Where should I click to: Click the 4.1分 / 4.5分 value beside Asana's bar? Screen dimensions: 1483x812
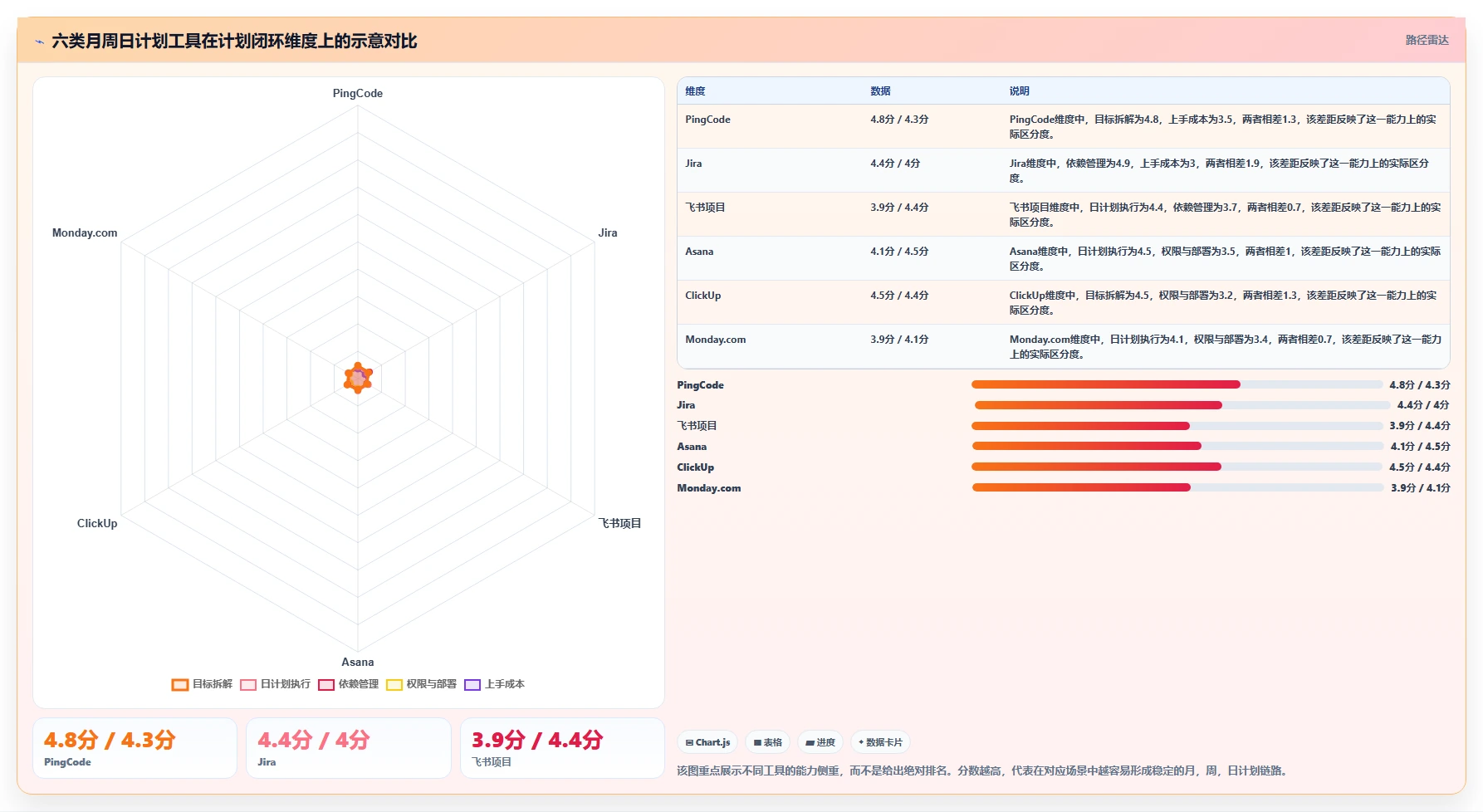click(x=1420, y=447)
